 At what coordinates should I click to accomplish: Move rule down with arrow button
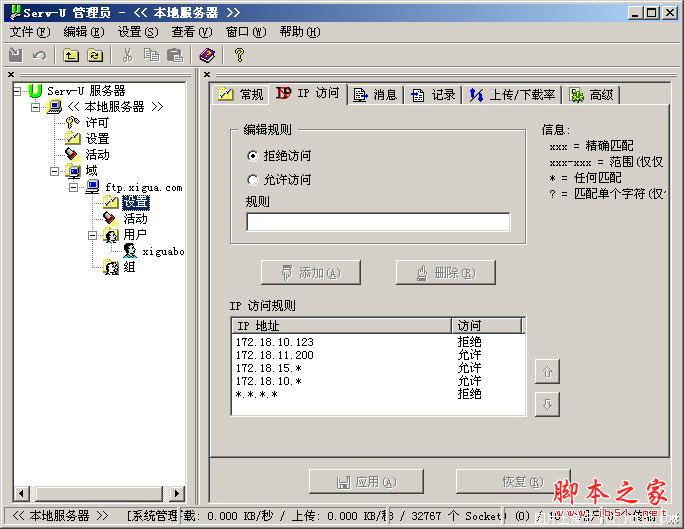pos(547,404)
